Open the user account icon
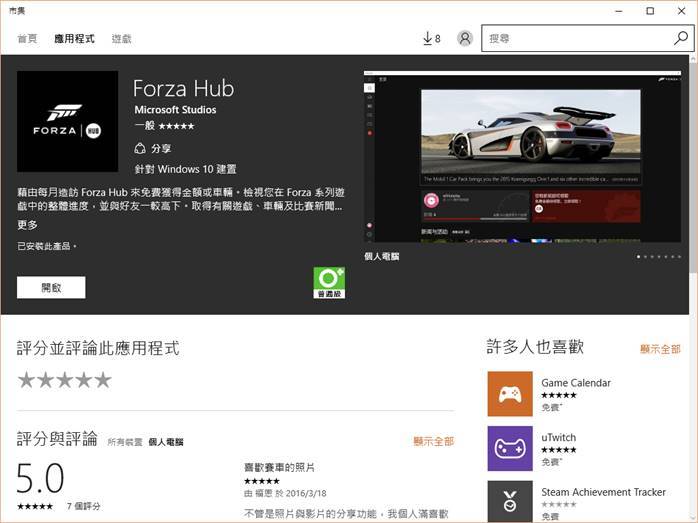The height and width of the screenshot is (523, 698). (x=464, y=38)
